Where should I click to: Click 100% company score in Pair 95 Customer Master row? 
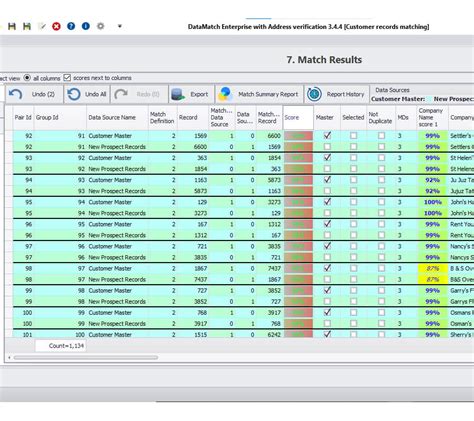click(433, 202)
